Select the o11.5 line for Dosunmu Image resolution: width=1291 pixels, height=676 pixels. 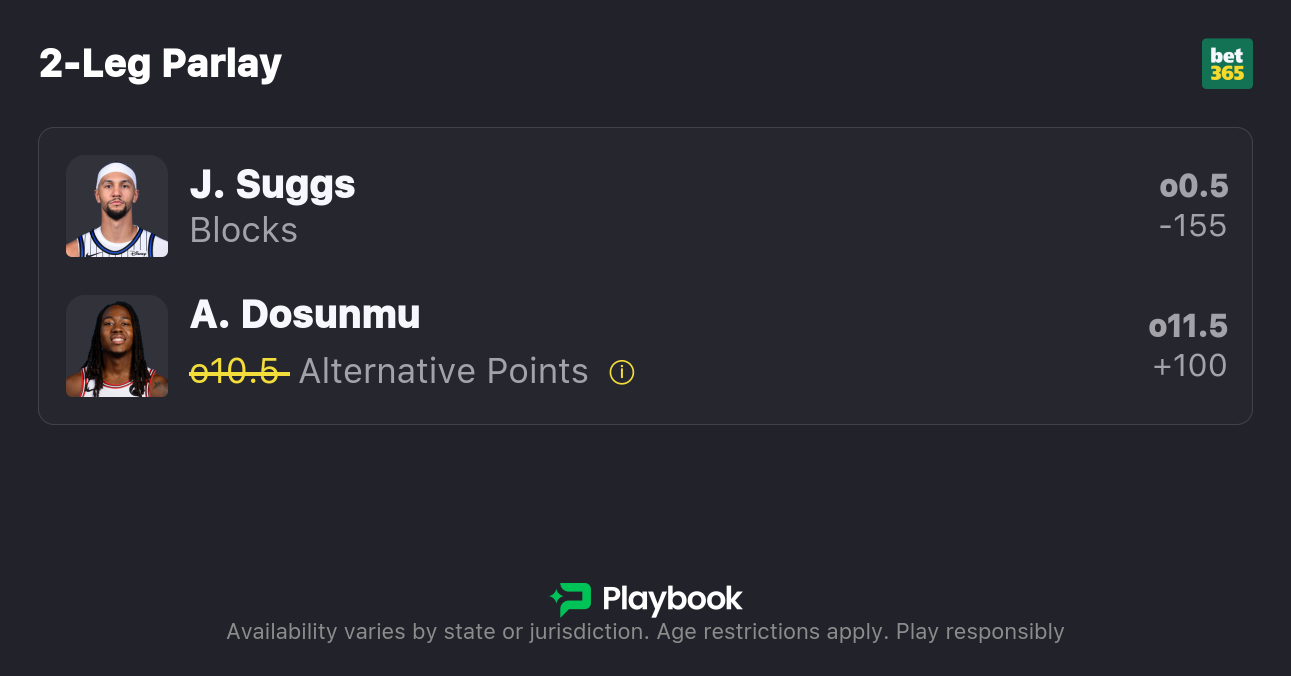pyautogui.click(x=1188, y=326)
